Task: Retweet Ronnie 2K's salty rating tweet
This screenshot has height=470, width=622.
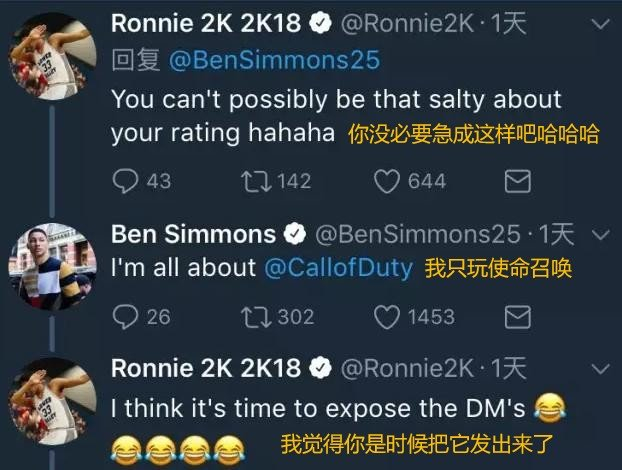Action: [255, 181]
